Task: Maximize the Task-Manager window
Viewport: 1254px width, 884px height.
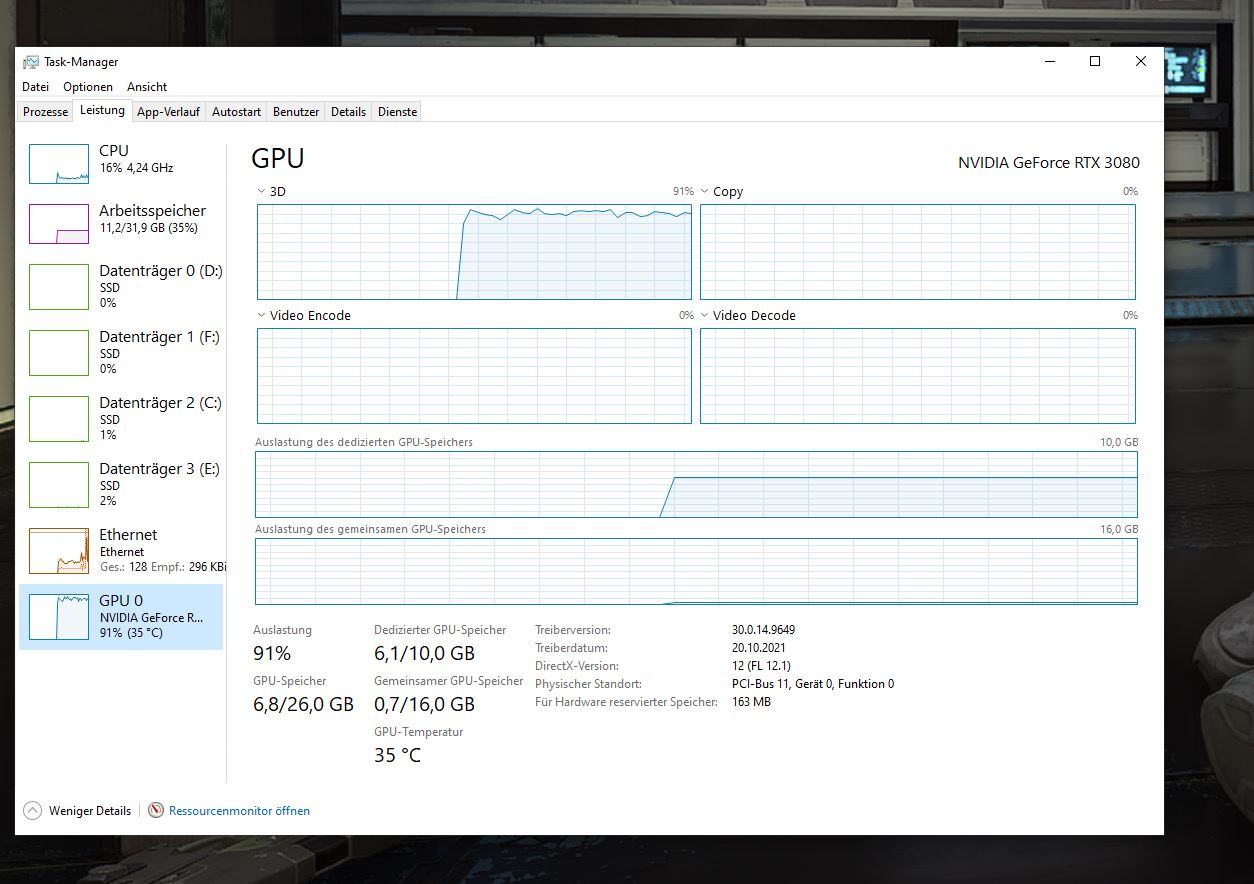Action: coord(1095,61)
